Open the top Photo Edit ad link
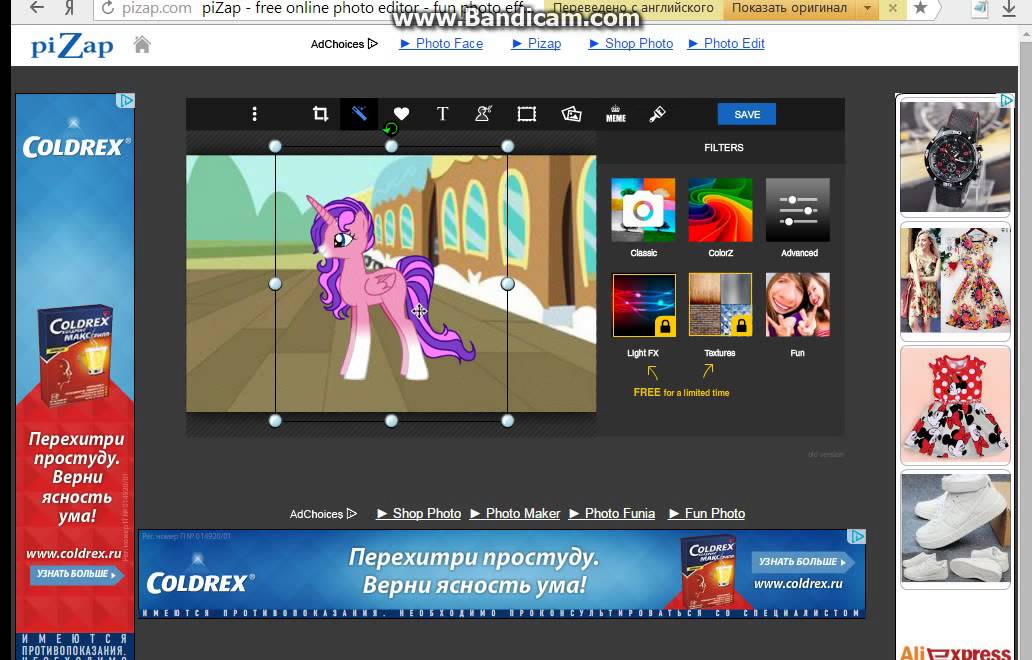This screenshot has height=660, width=1032. click(727, 43)
